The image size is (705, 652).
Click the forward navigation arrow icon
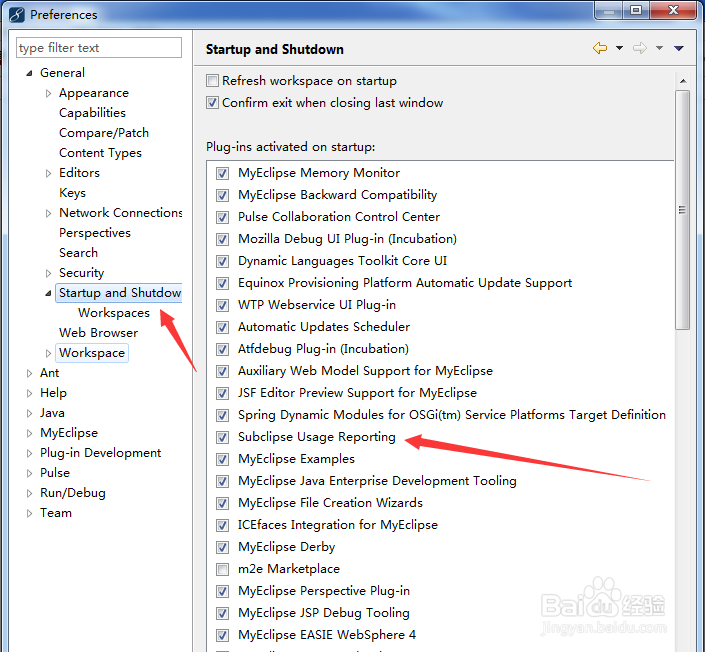639,48
